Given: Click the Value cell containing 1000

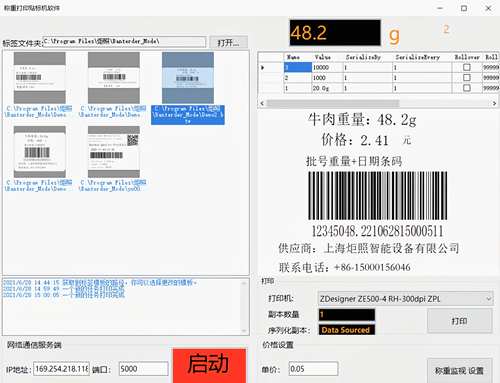Looking at the screenshot, I should [327, 78].
